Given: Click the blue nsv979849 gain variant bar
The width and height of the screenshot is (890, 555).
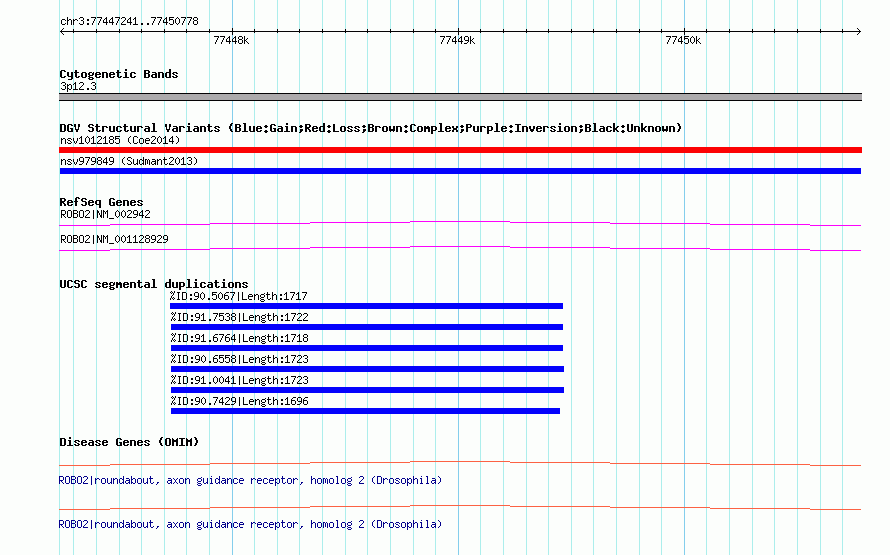Looking at the screenshot, I should 460,171.
